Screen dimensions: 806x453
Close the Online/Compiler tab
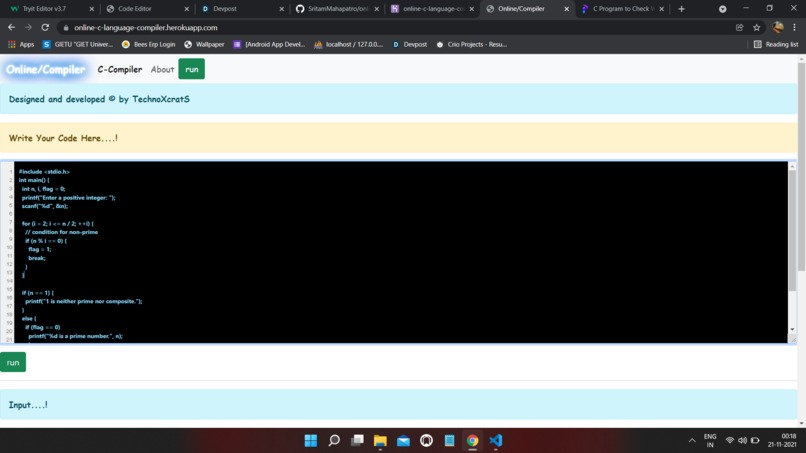566,9
